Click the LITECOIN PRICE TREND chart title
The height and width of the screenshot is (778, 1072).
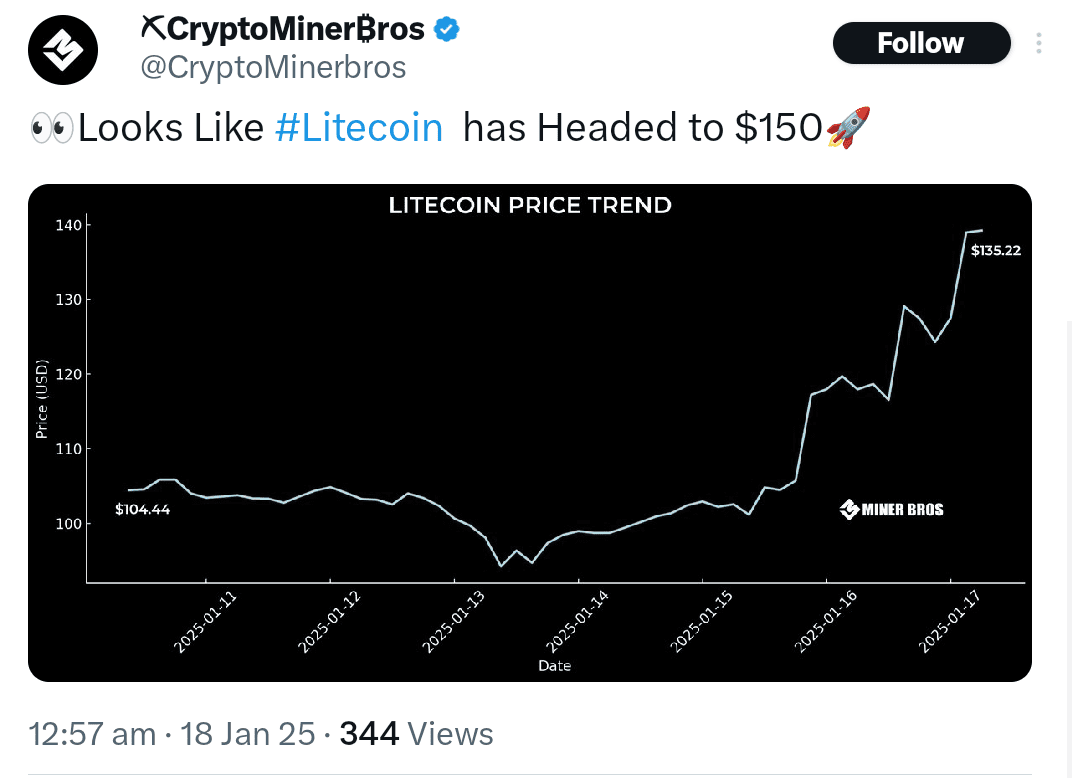point(530,205)
